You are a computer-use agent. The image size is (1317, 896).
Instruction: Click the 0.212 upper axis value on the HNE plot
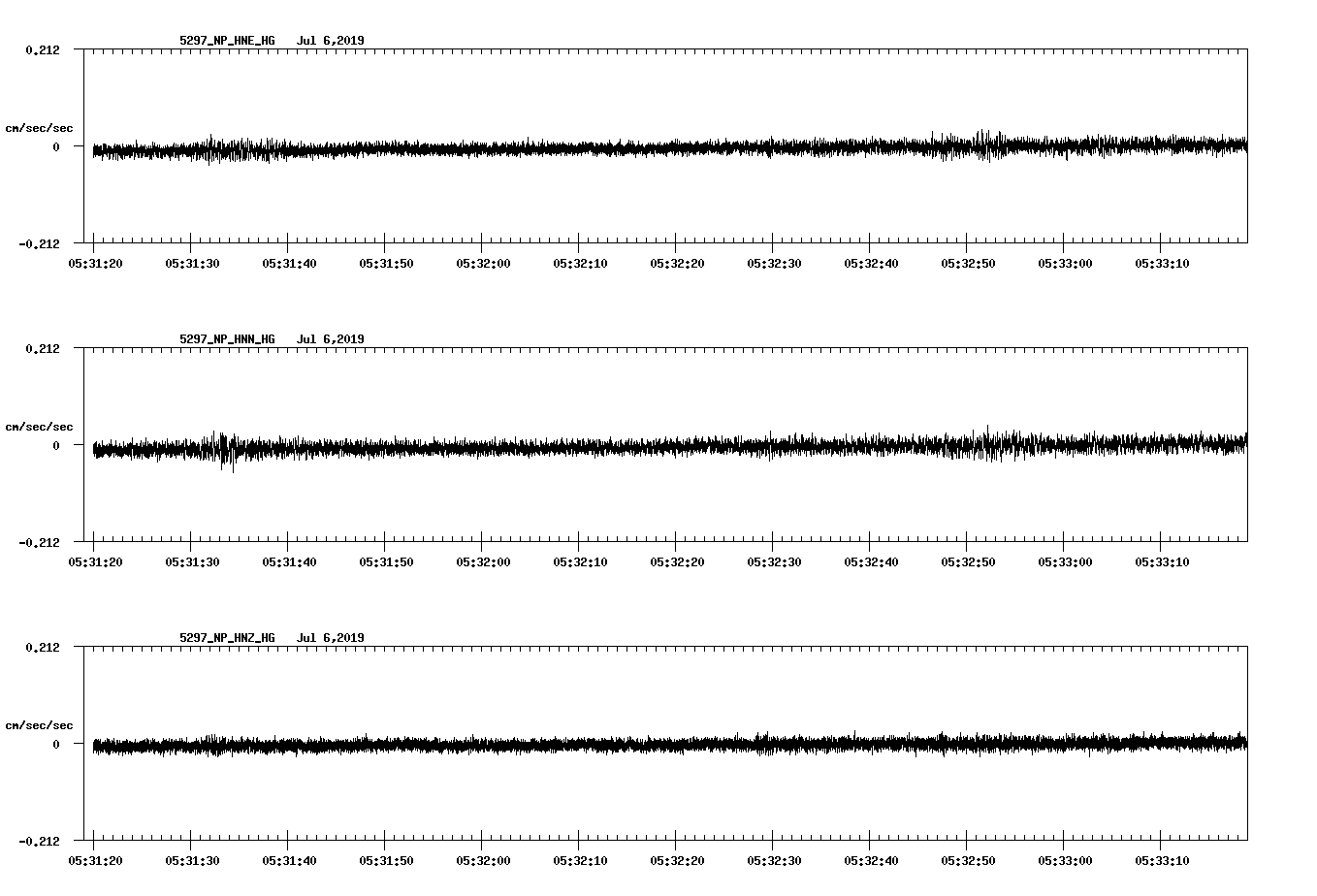click(42, 49)
